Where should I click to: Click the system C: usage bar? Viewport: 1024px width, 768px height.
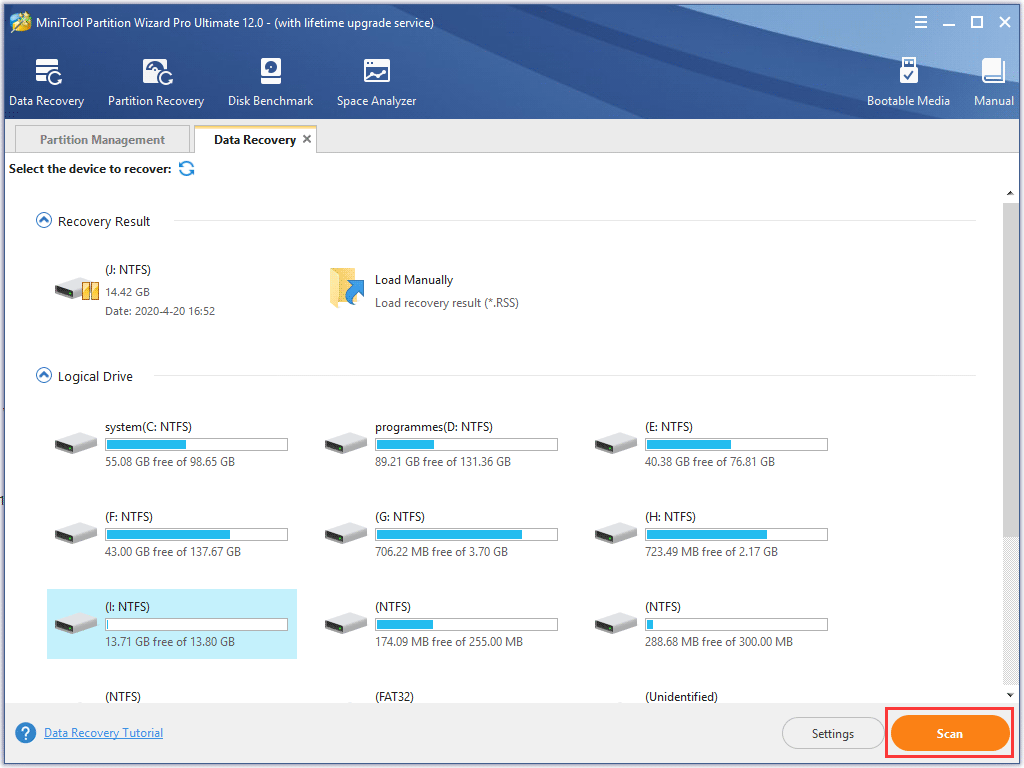[197, 445]
